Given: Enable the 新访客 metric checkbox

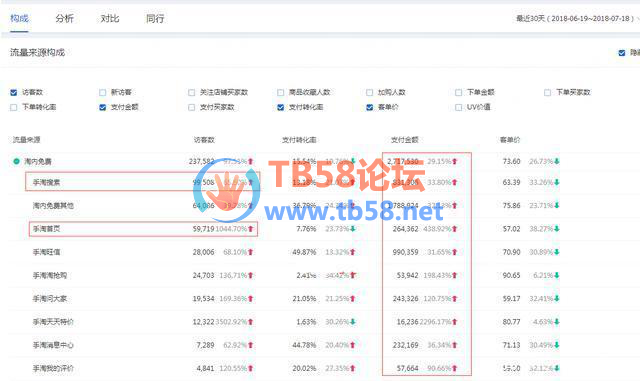Looking at the screenshot, I should tap(102, 92).
